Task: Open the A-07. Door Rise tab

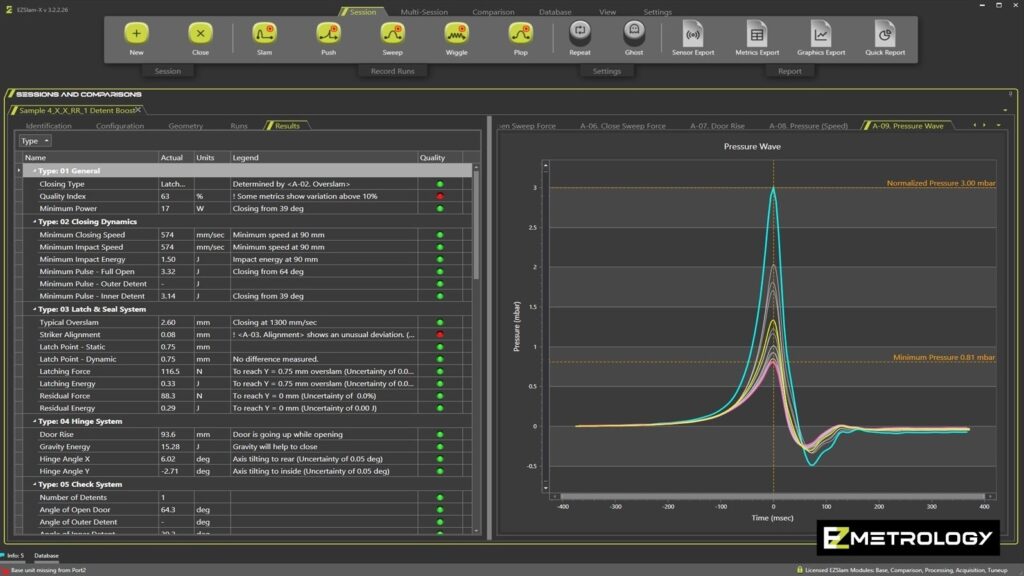Action: point(717,126)
